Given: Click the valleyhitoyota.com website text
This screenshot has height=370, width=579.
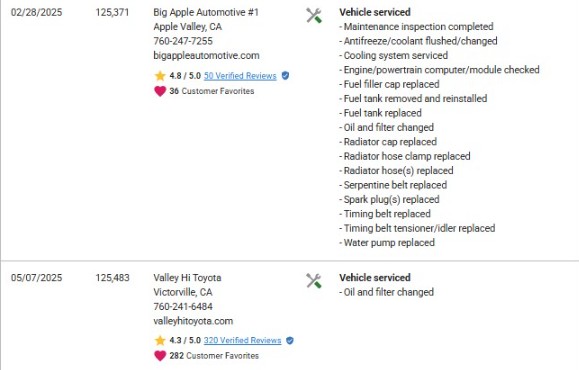Looking at the screenshot, I should [x=193, y=321].
